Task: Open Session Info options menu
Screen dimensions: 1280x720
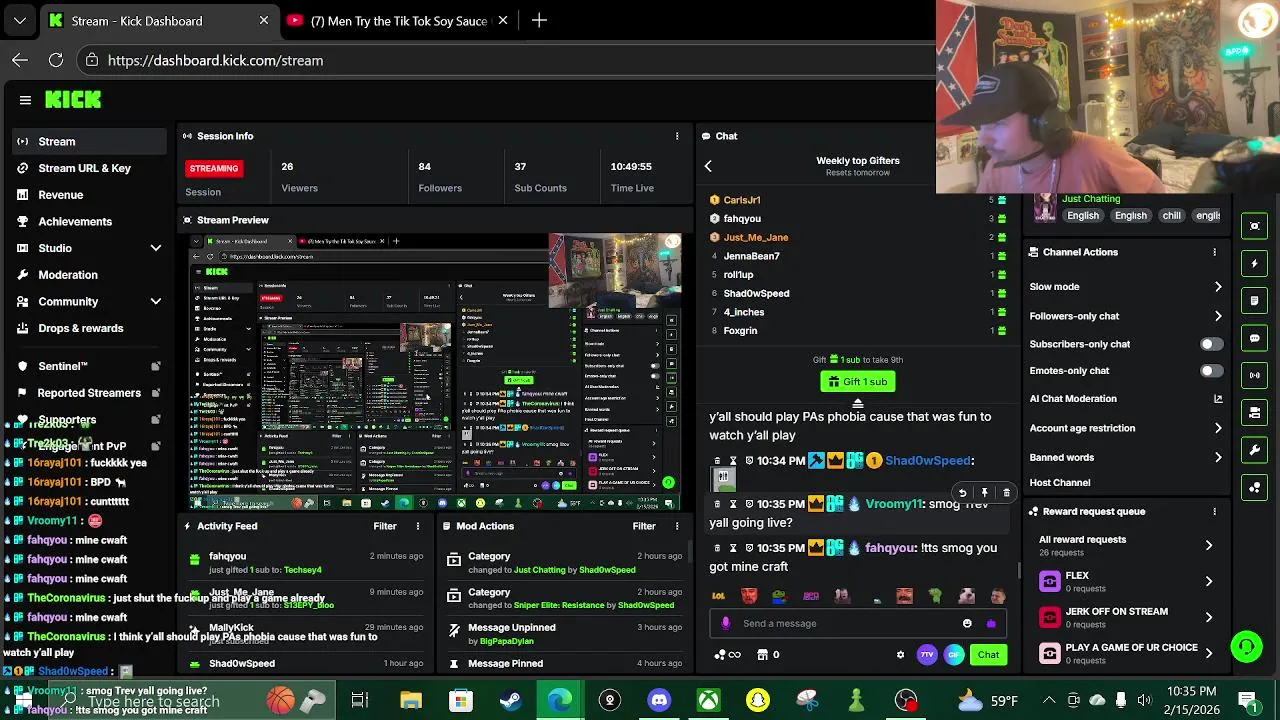Action: coord(677,136)
